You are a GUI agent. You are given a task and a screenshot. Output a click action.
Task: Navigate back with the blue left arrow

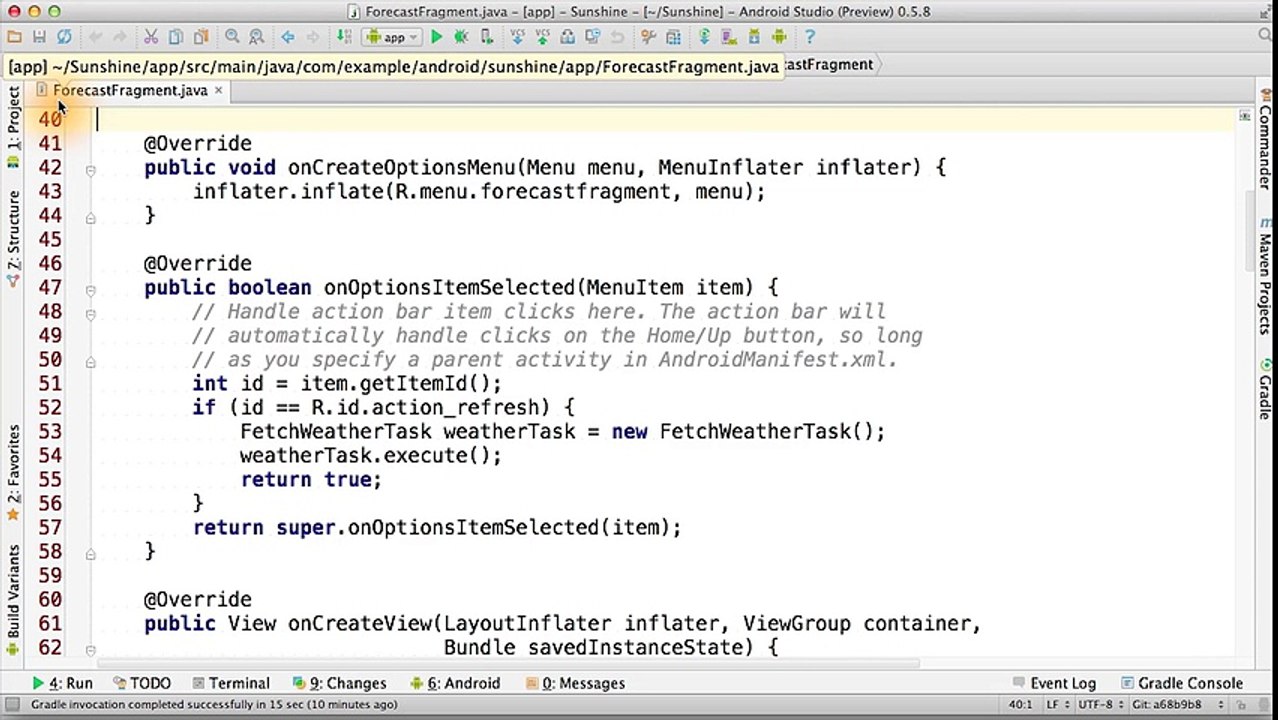pyautogui.click(x=287, y=37)
